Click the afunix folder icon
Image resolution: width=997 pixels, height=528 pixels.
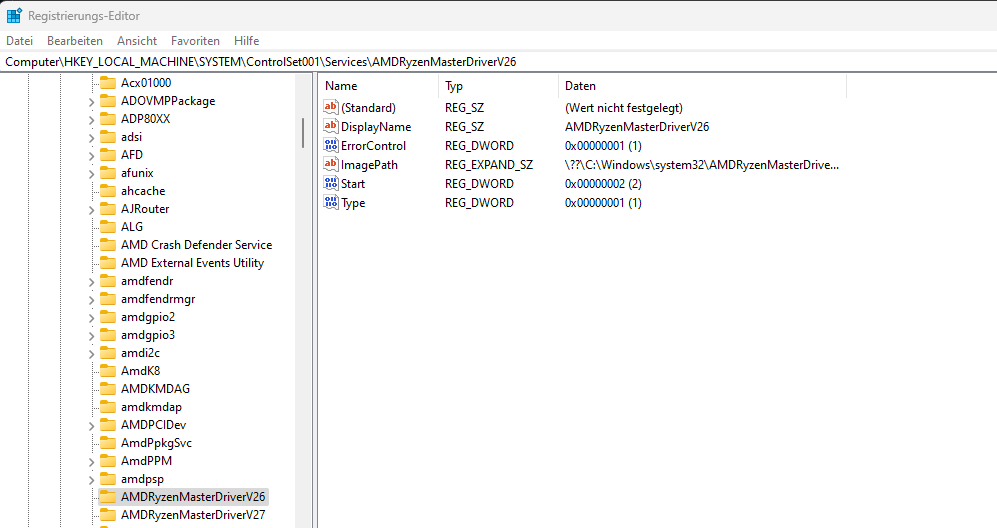(108, 172)
